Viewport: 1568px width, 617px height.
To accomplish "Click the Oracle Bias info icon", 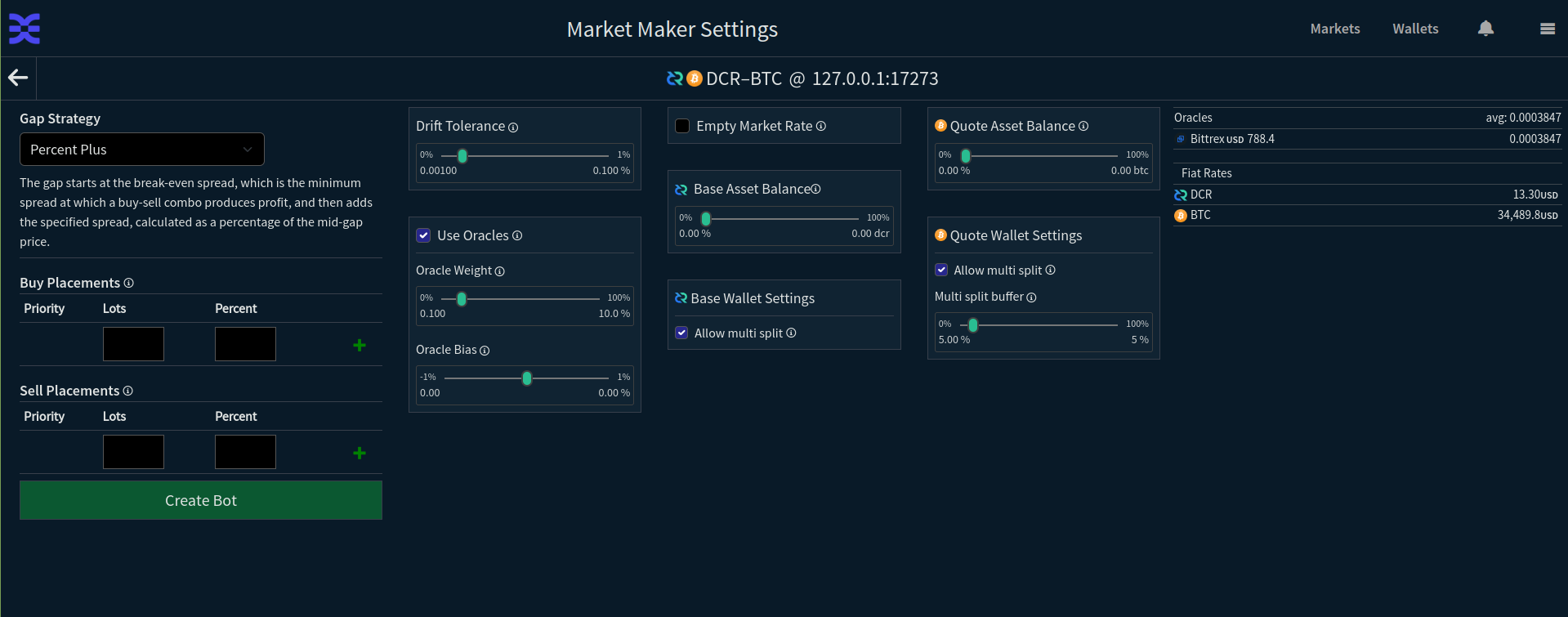I will [x=485, y=351].
